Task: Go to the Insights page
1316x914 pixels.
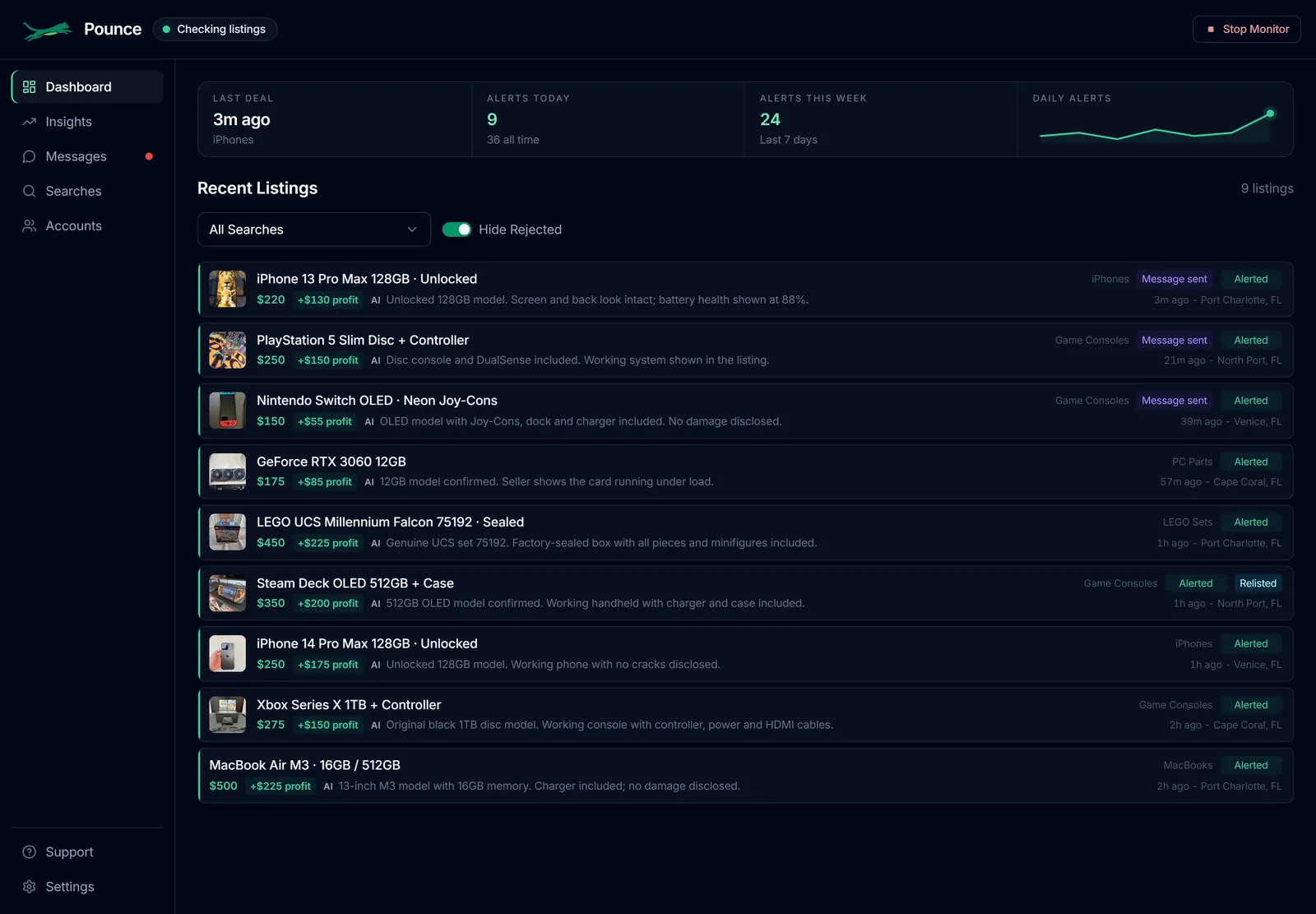Action: (87, 122)
